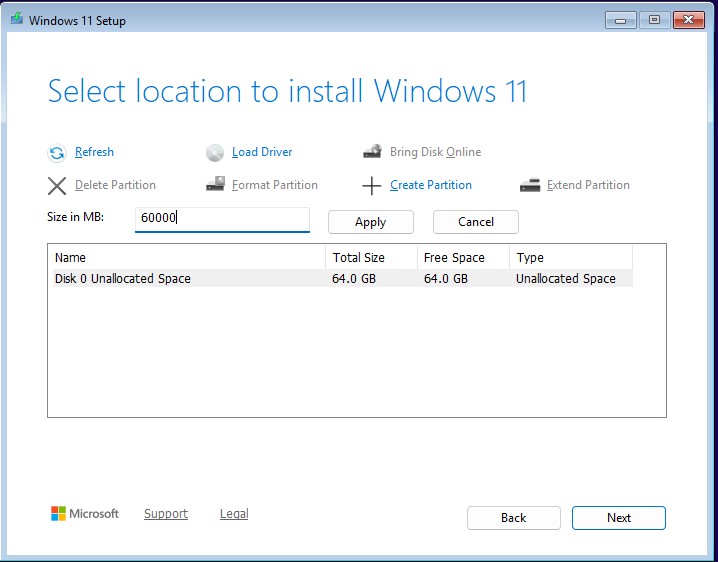
Task: Click the Total Size column header
Action: [x=371, y=258]
